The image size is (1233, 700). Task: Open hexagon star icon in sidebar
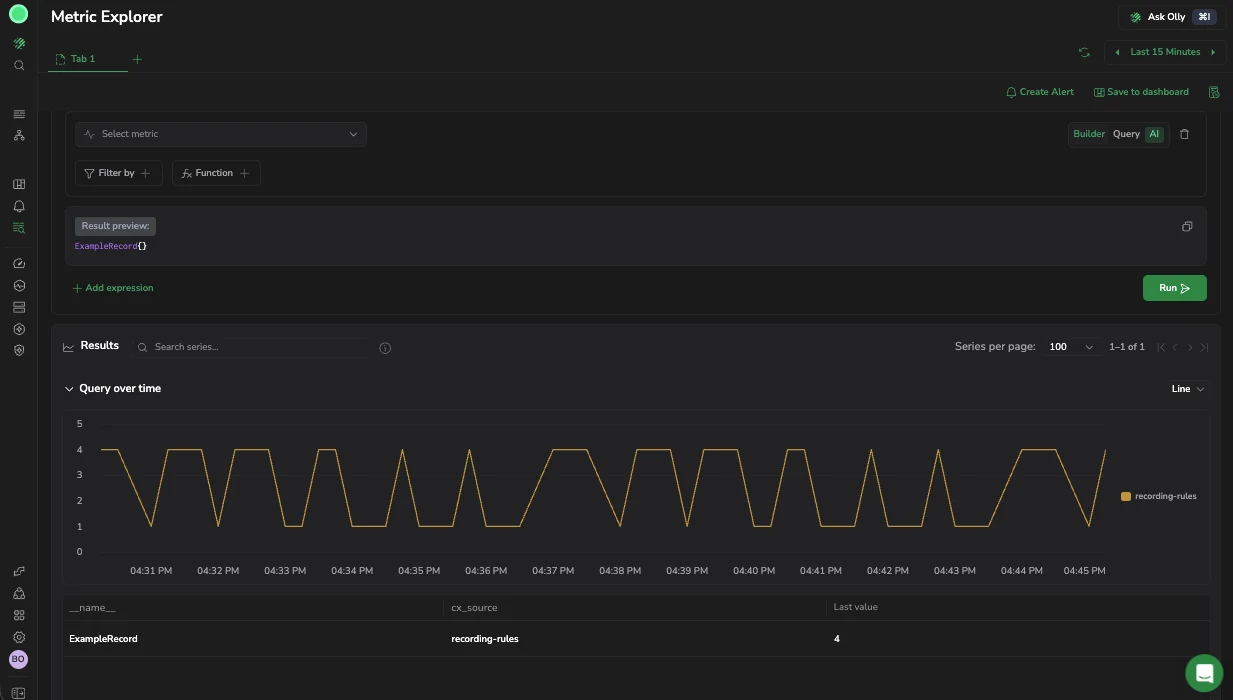pos(18,329)
